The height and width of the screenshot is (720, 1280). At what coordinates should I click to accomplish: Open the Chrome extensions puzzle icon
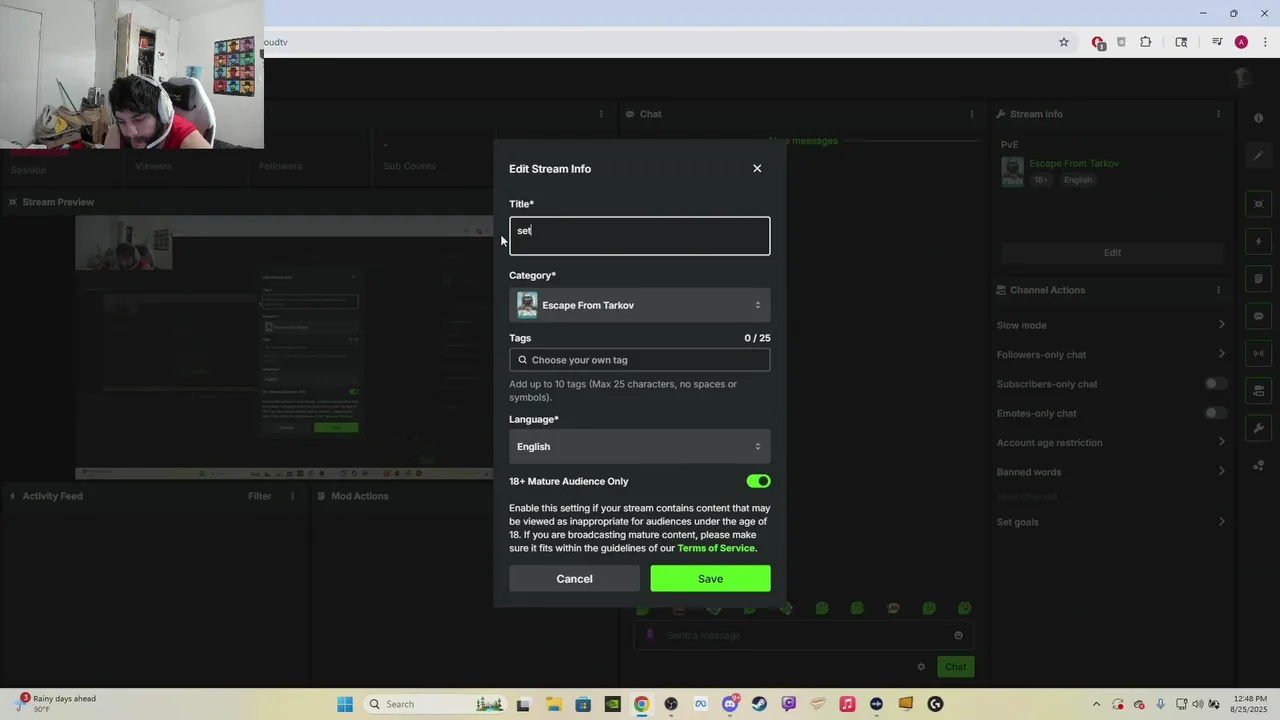[x=1146, y=42]
